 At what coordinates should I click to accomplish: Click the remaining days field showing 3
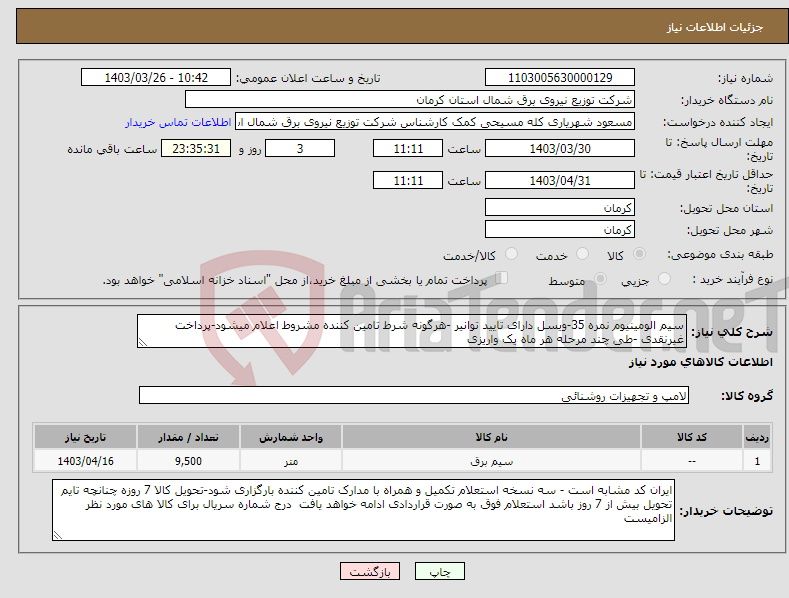(300, 148)
